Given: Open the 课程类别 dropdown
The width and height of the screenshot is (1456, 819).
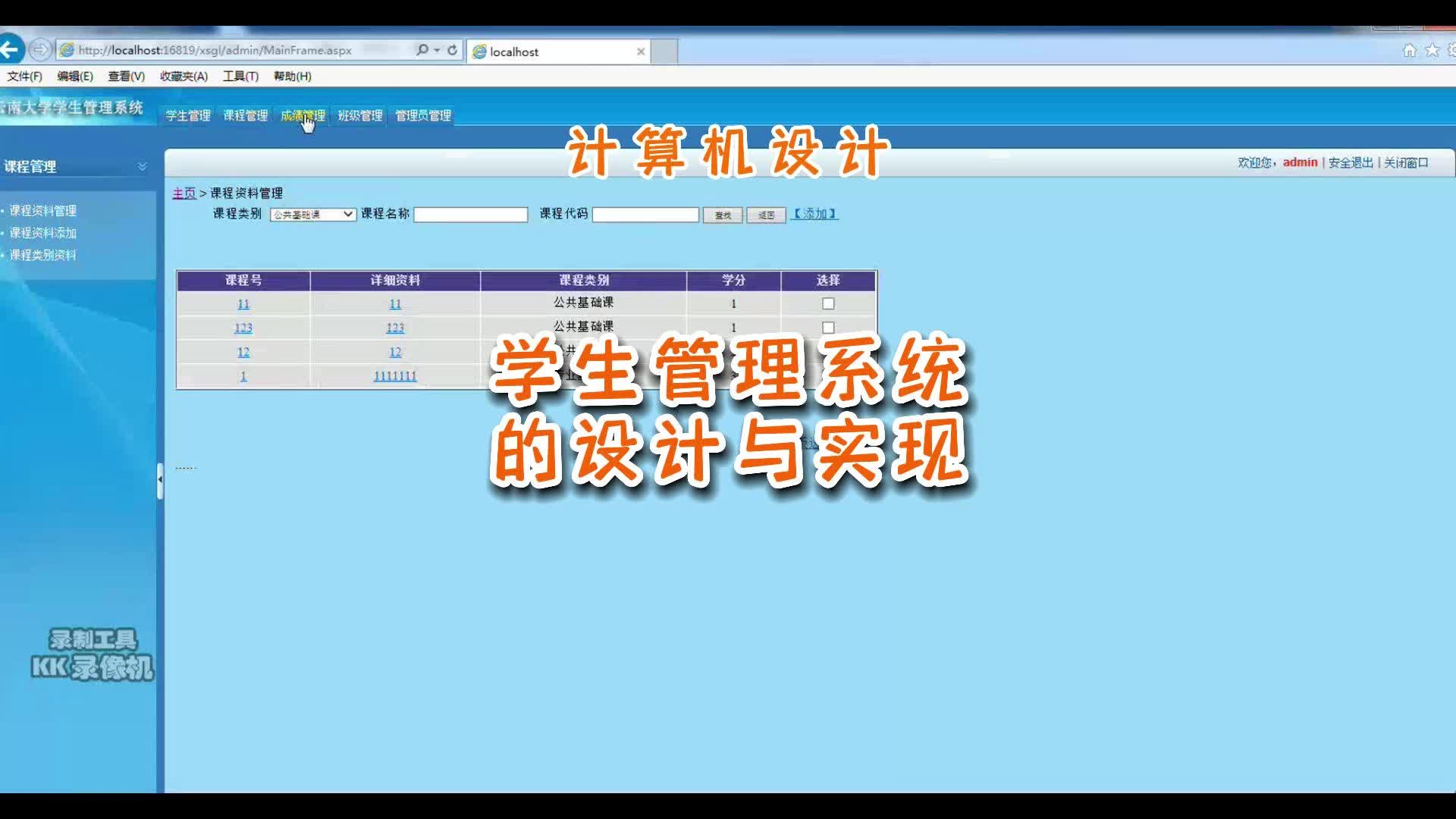Looking at the screenshot, I should coord(312,215).
